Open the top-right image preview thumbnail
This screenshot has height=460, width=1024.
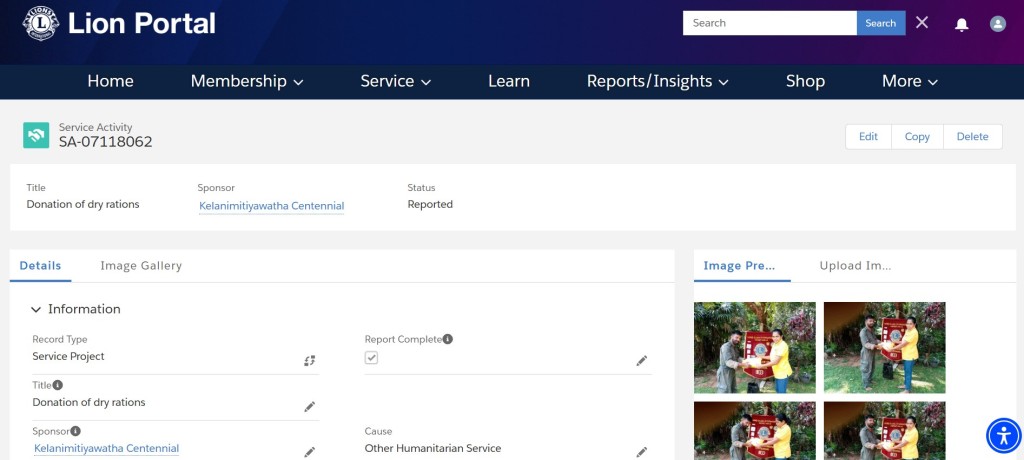(x=884, y=348)
